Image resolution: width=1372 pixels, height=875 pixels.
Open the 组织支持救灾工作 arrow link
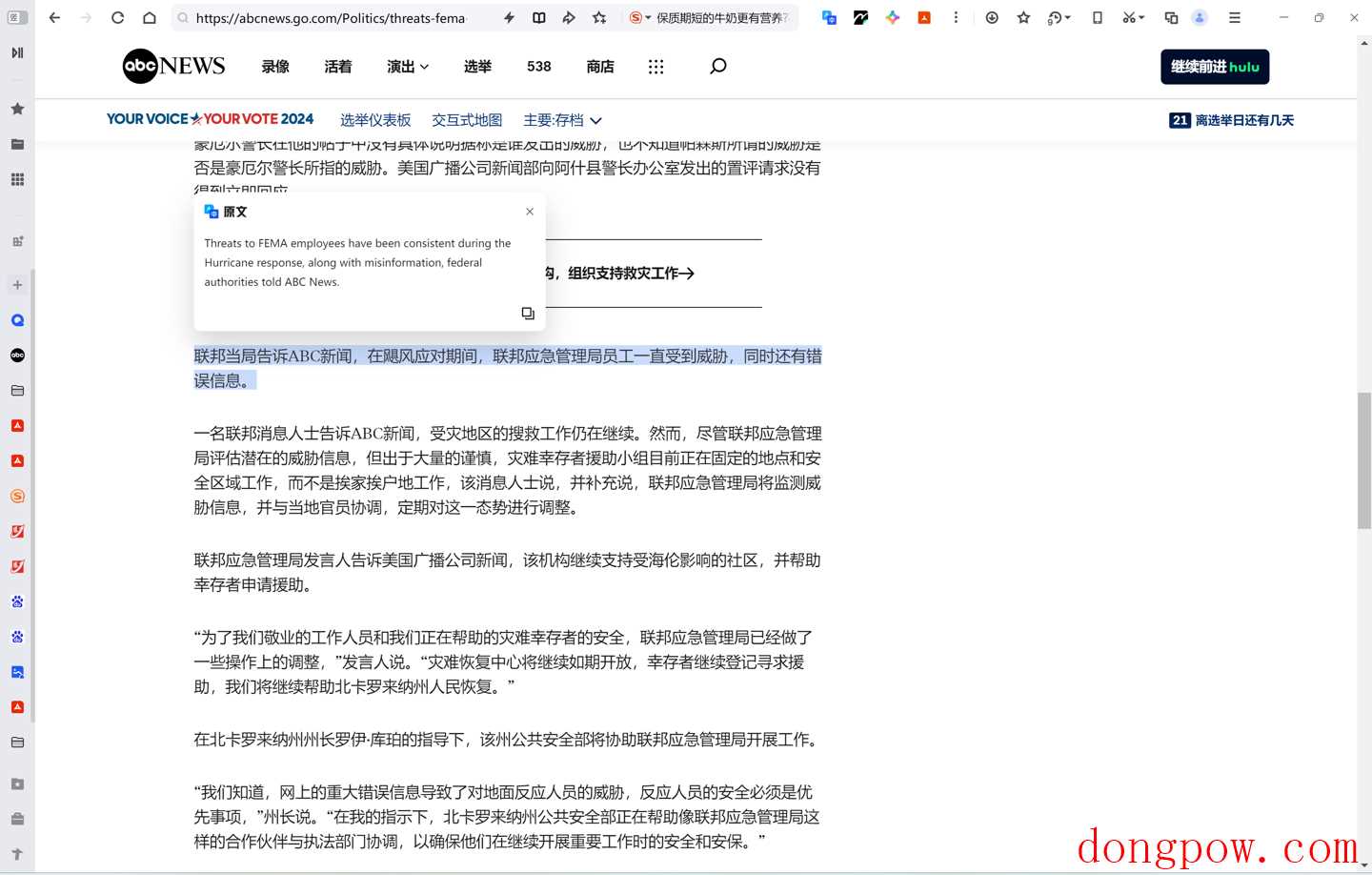click(631, 274)
